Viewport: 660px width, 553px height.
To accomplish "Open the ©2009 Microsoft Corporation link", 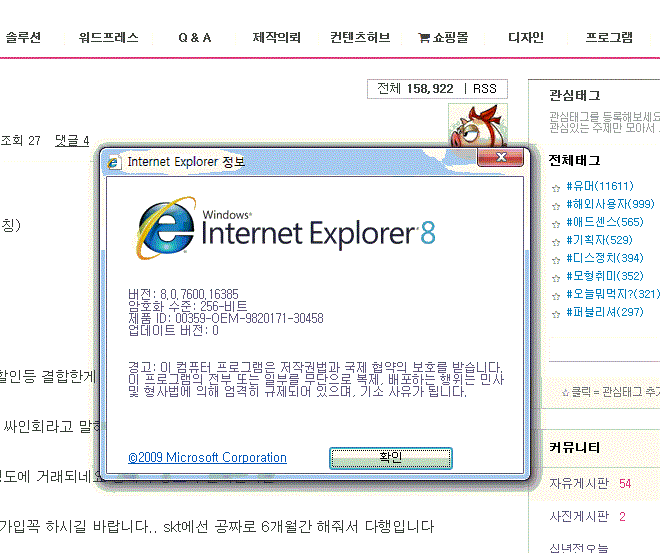I will [x=208, y=457].
